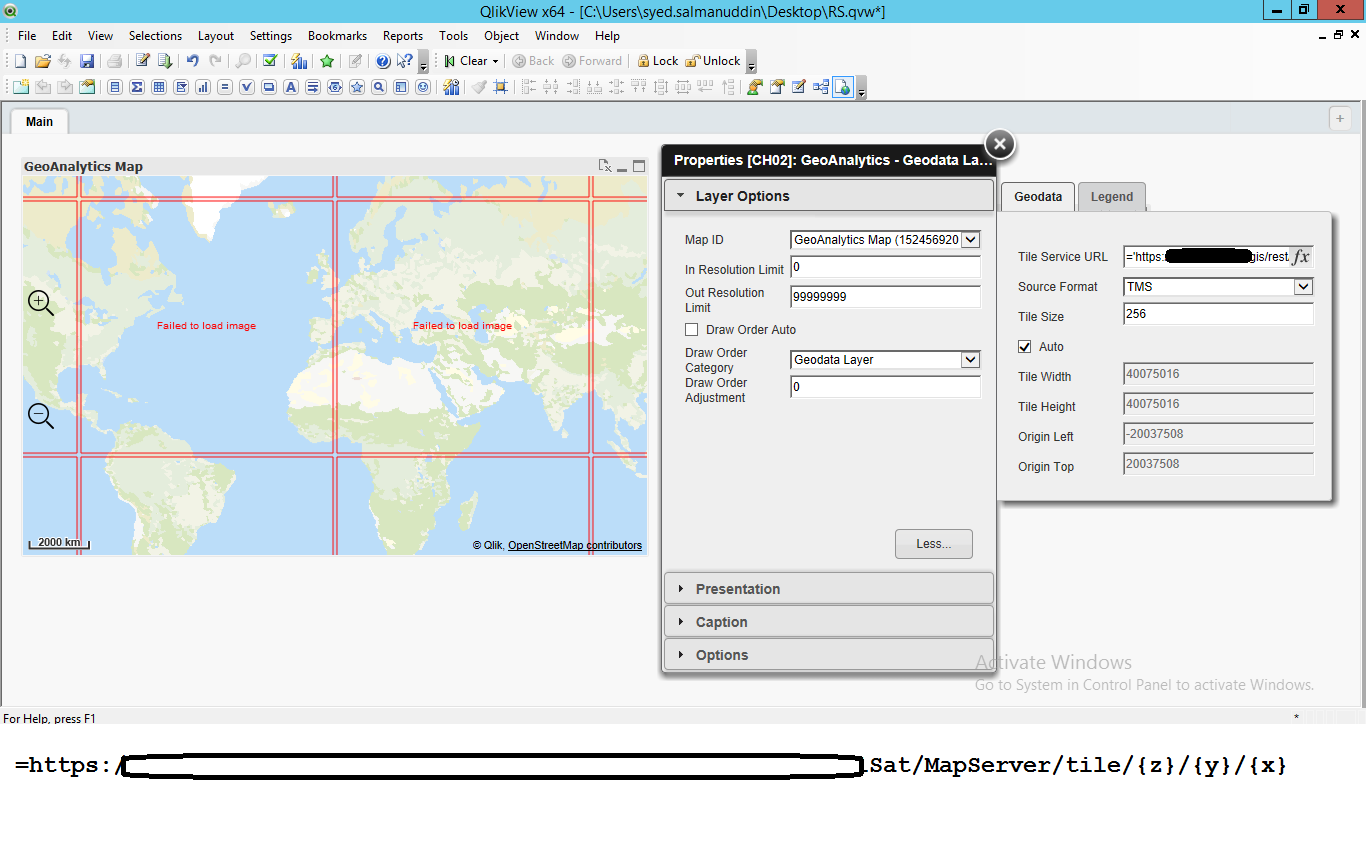Create a Button object
1366x844 pixels.
tap(269, 87)
